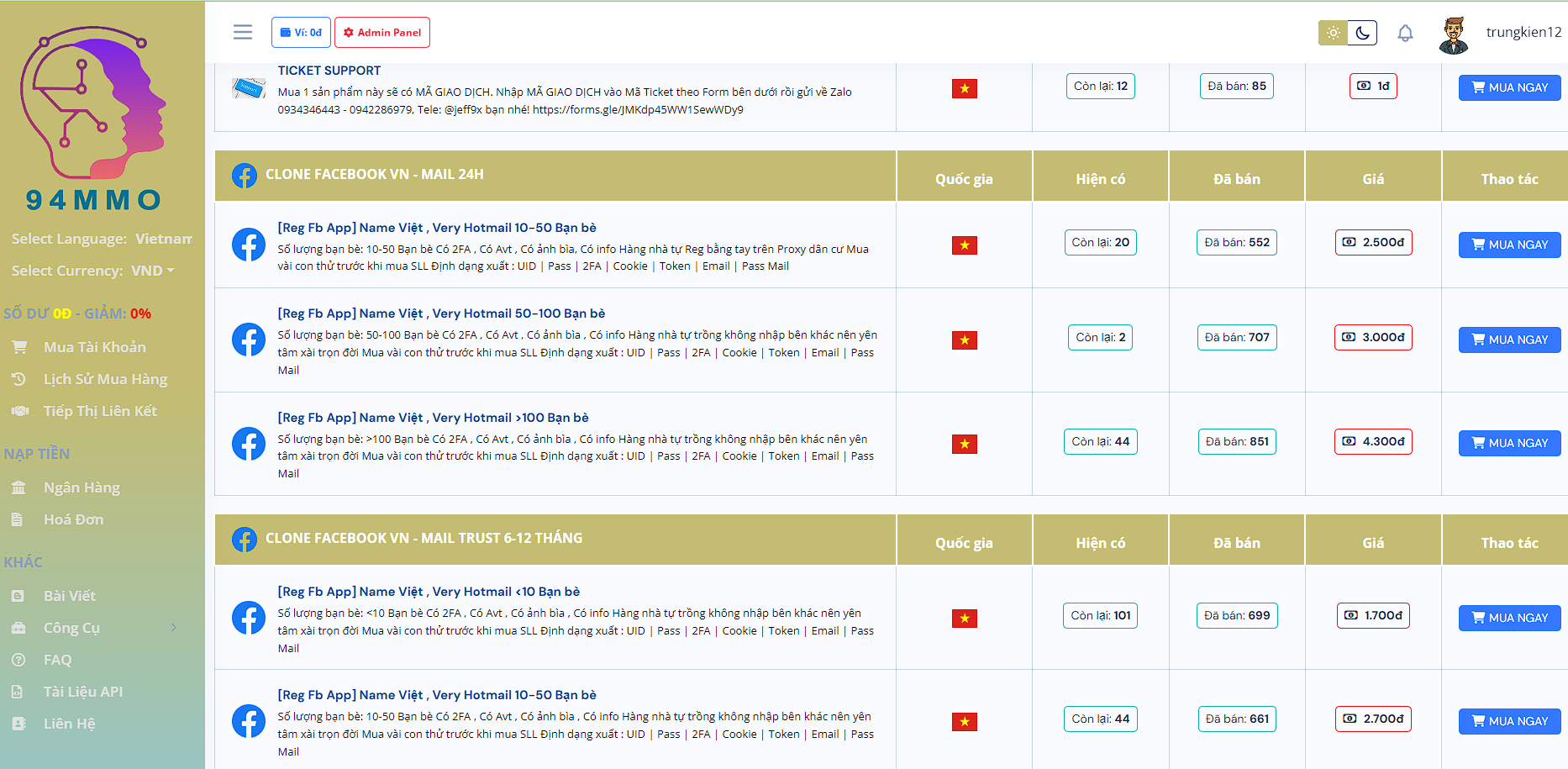Switch to dark theme mode

(1362, 33)
